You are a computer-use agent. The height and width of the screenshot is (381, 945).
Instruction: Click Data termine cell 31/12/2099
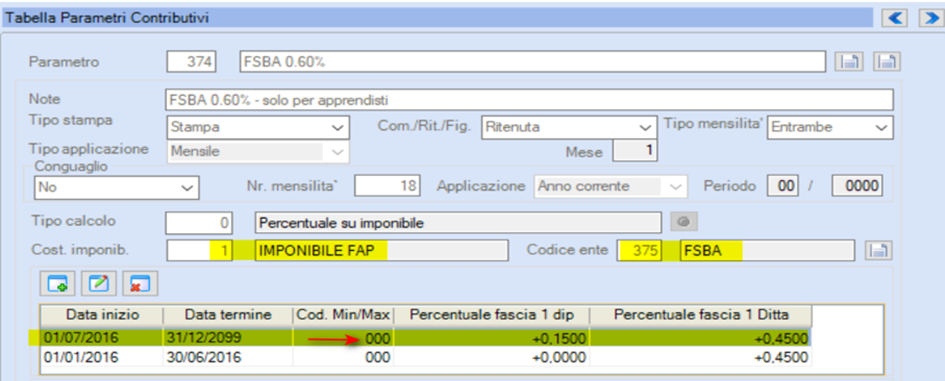(228, 338)
